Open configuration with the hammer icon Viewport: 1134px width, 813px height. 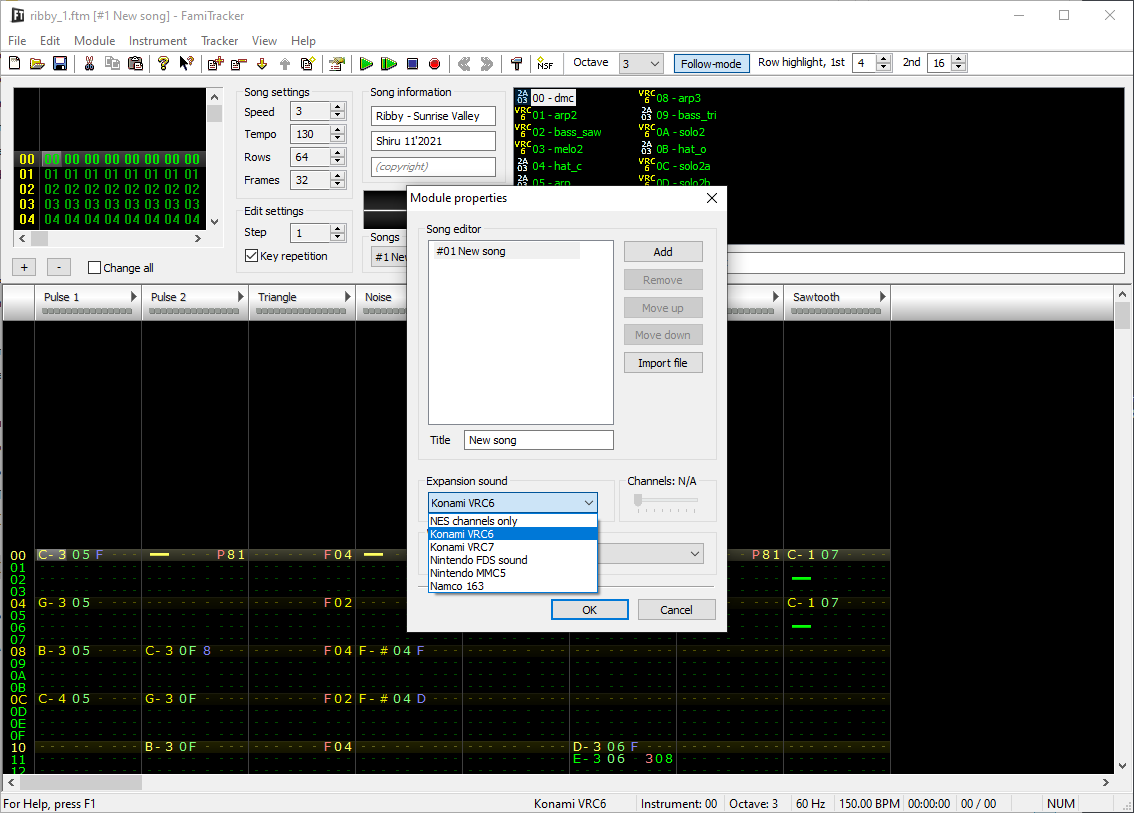516,64
